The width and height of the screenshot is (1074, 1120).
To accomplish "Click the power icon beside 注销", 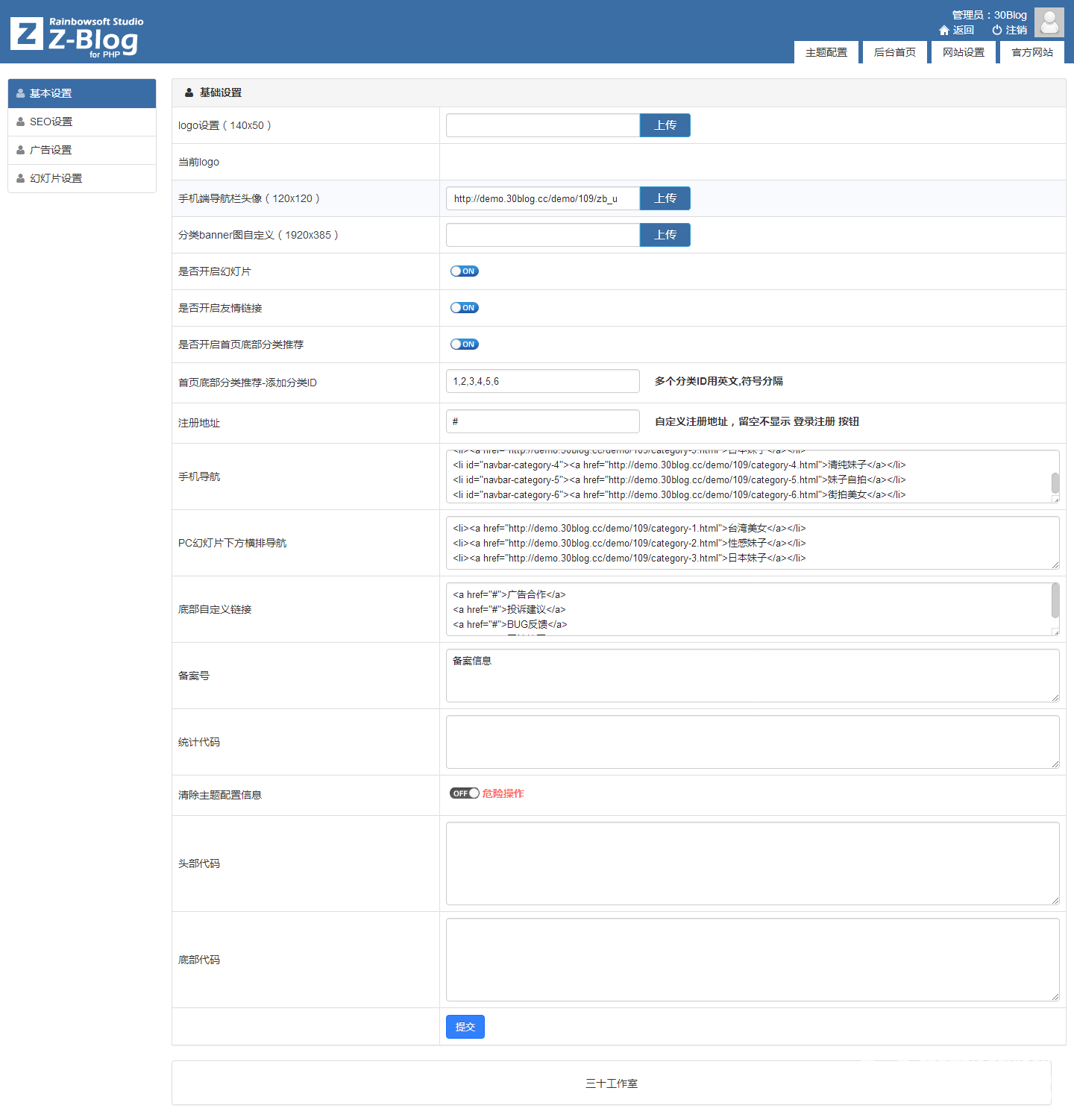I will coord(996,31).
